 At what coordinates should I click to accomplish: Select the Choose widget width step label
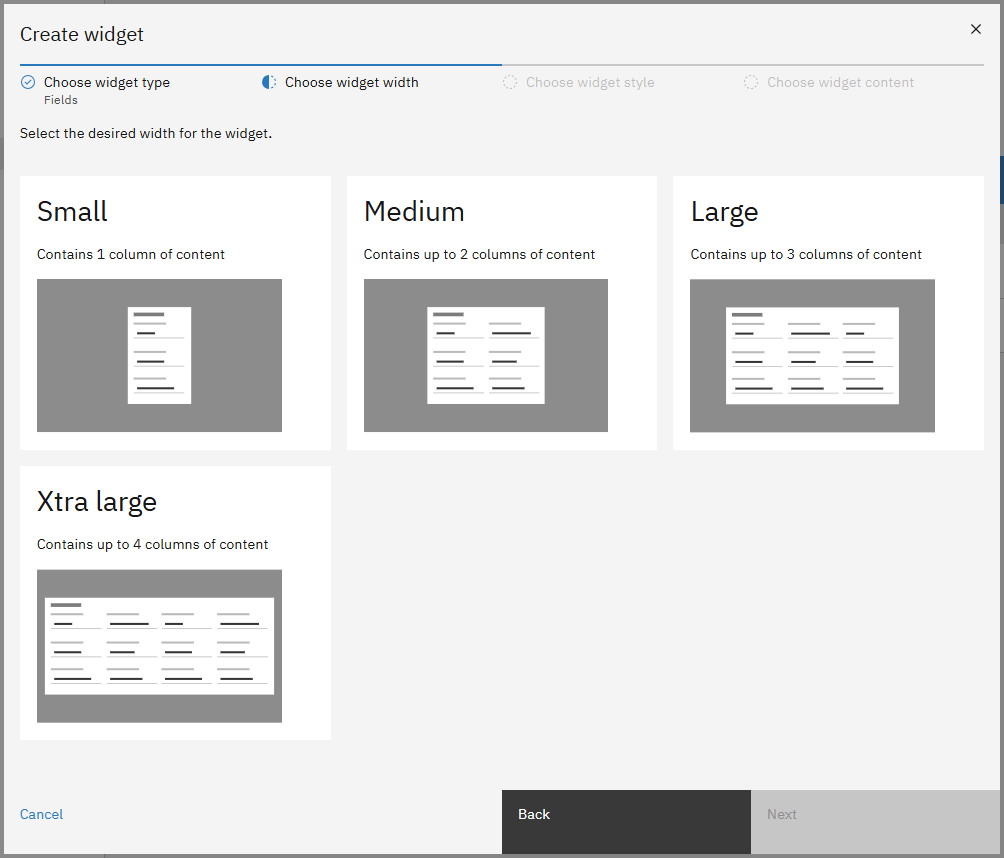(x=351, y=83)
